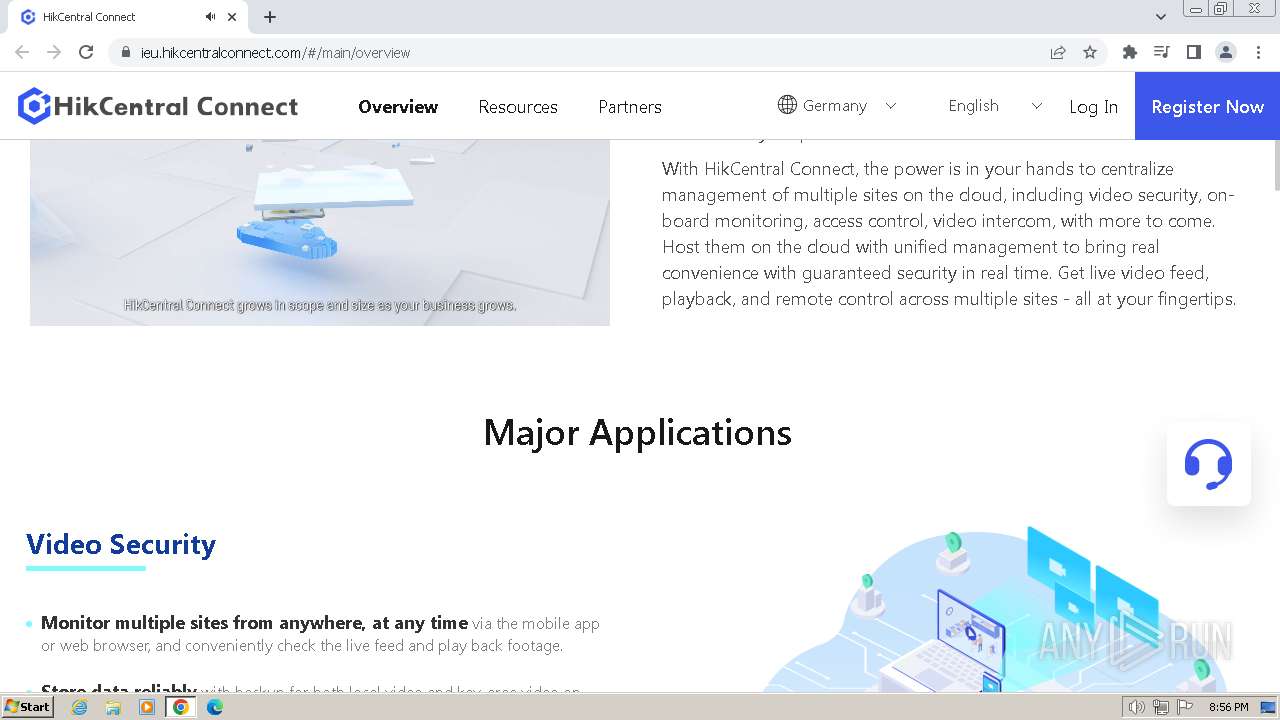Open the customer support headset widget
This screenshot has height=720, width=1280.
[x=1208, y=464]
